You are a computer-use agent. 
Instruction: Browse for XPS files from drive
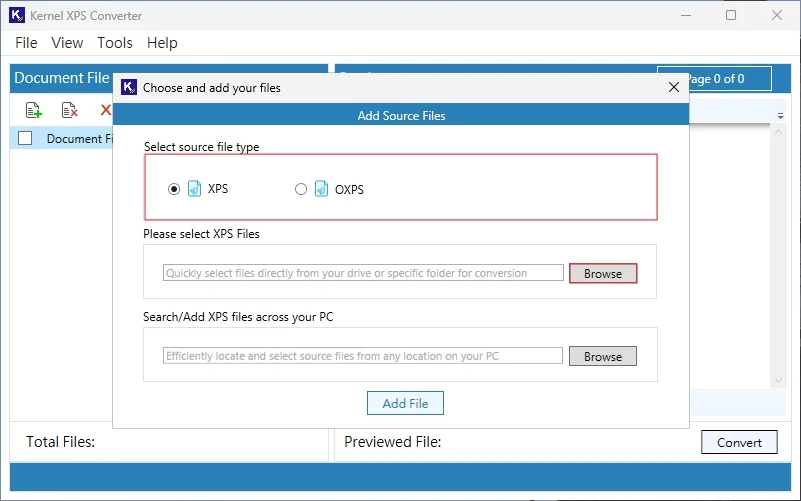pyautogui.click(x=603, y=273)
